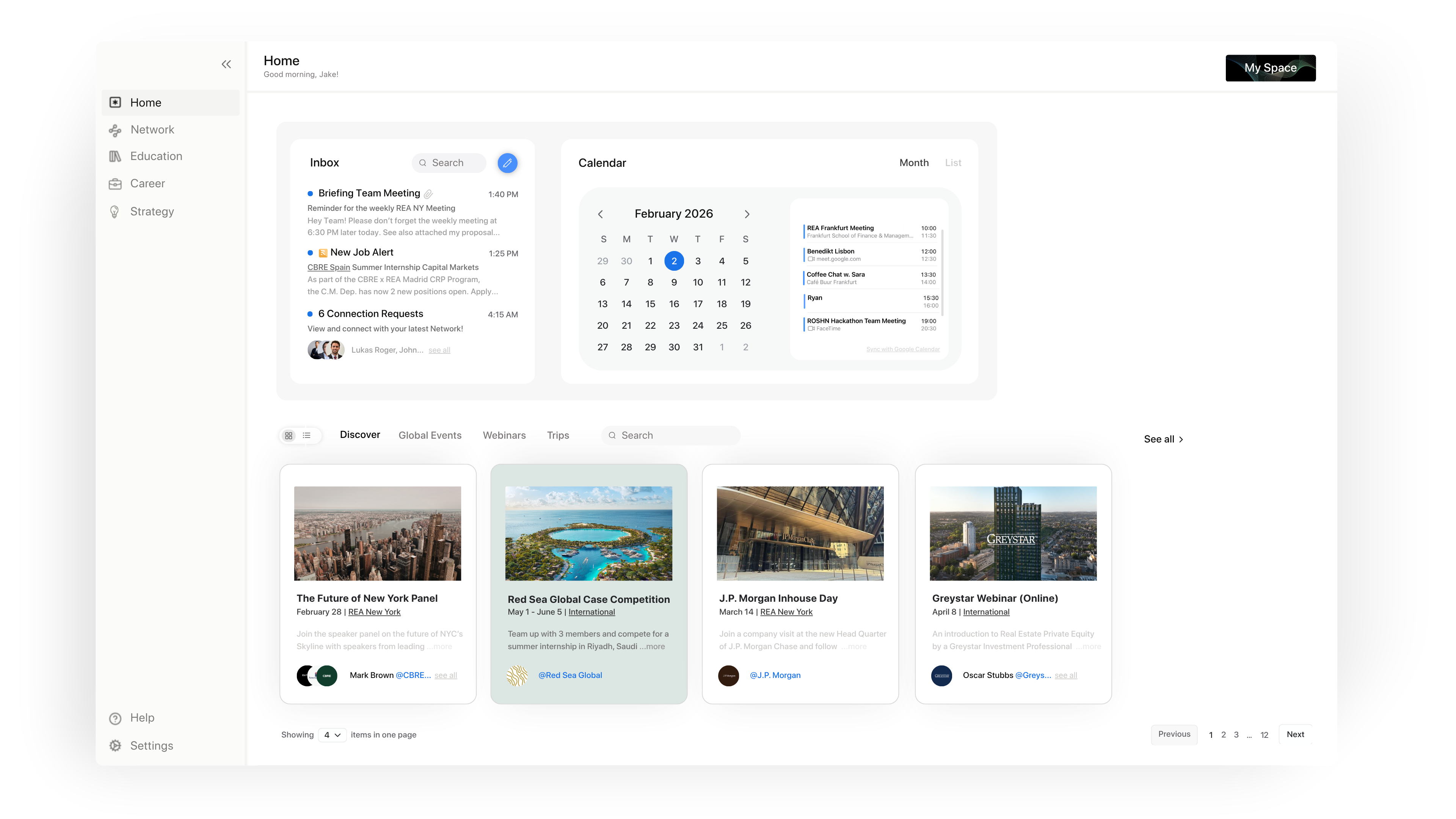
Task: Focus the Inbox search field
Action: (x=449, y=163)
